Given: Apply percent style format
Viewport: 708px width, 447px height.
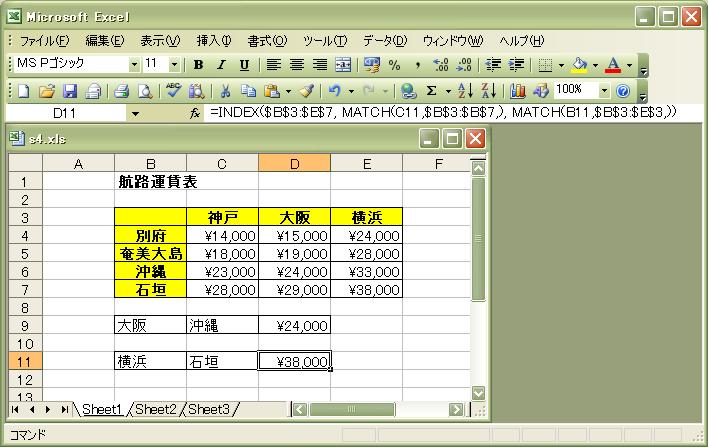Looking at the screenshot, I should coord(395,65).
